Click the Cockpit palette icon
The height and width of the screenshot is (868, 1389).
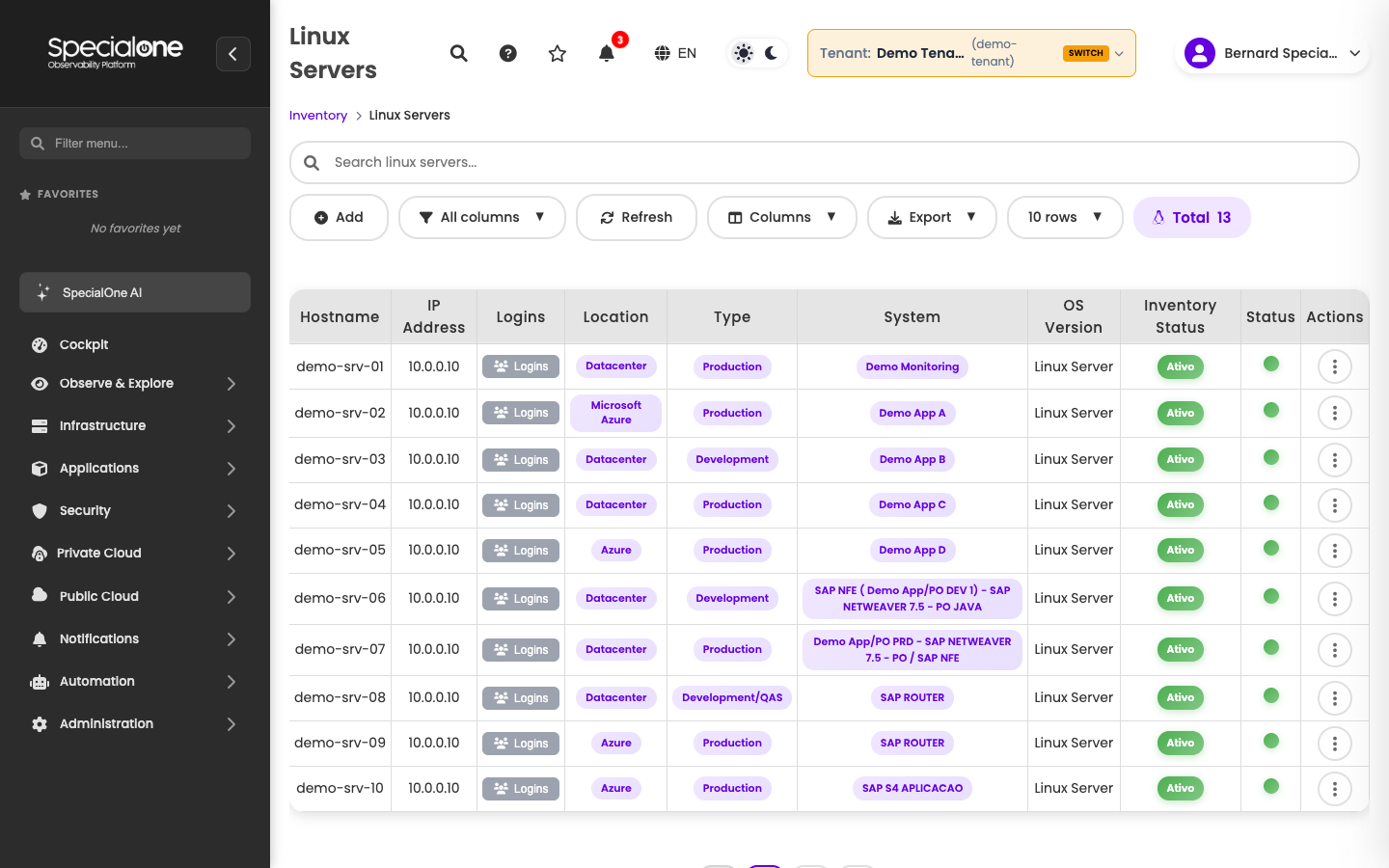click(40, 344)
